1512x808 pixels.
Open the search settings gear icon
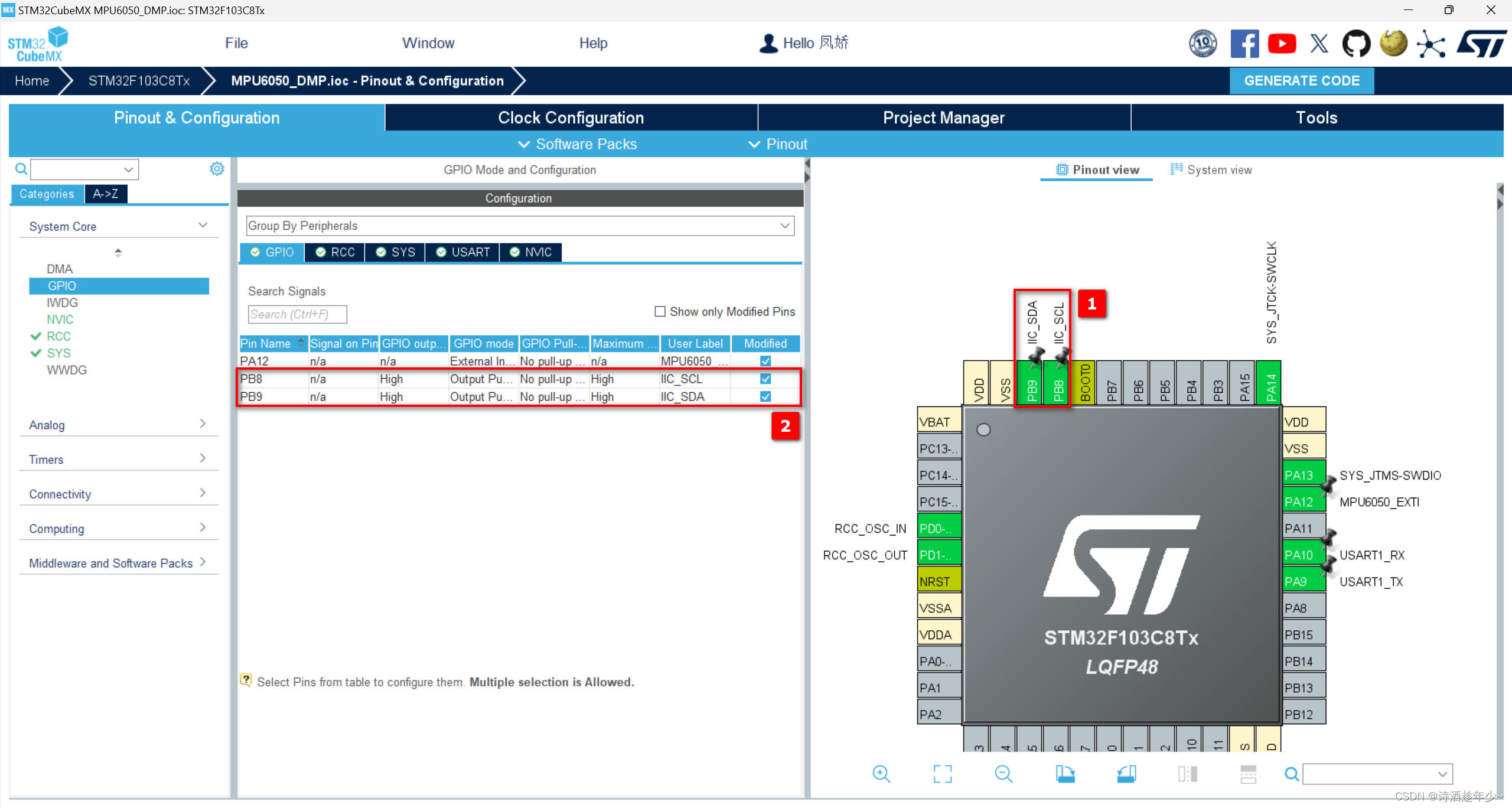pyautogui.click(x=217, y=169)
